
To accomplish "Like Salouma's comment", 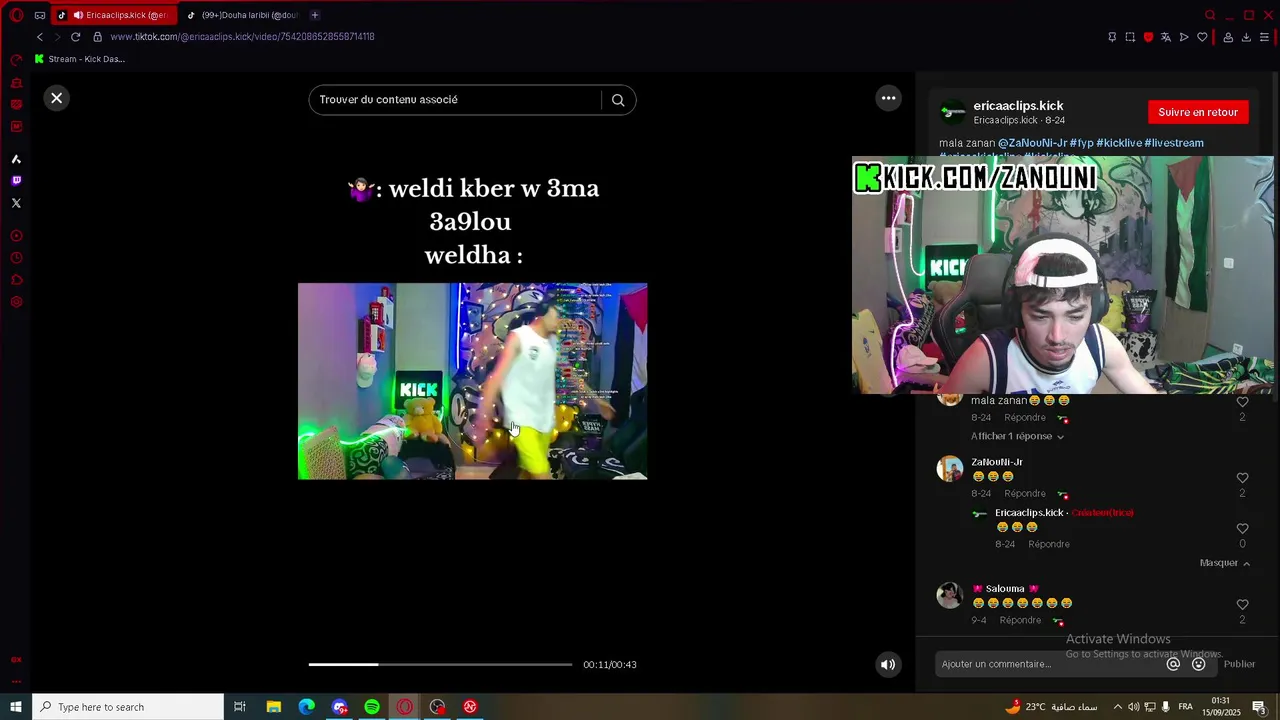I will (1242, 605).
